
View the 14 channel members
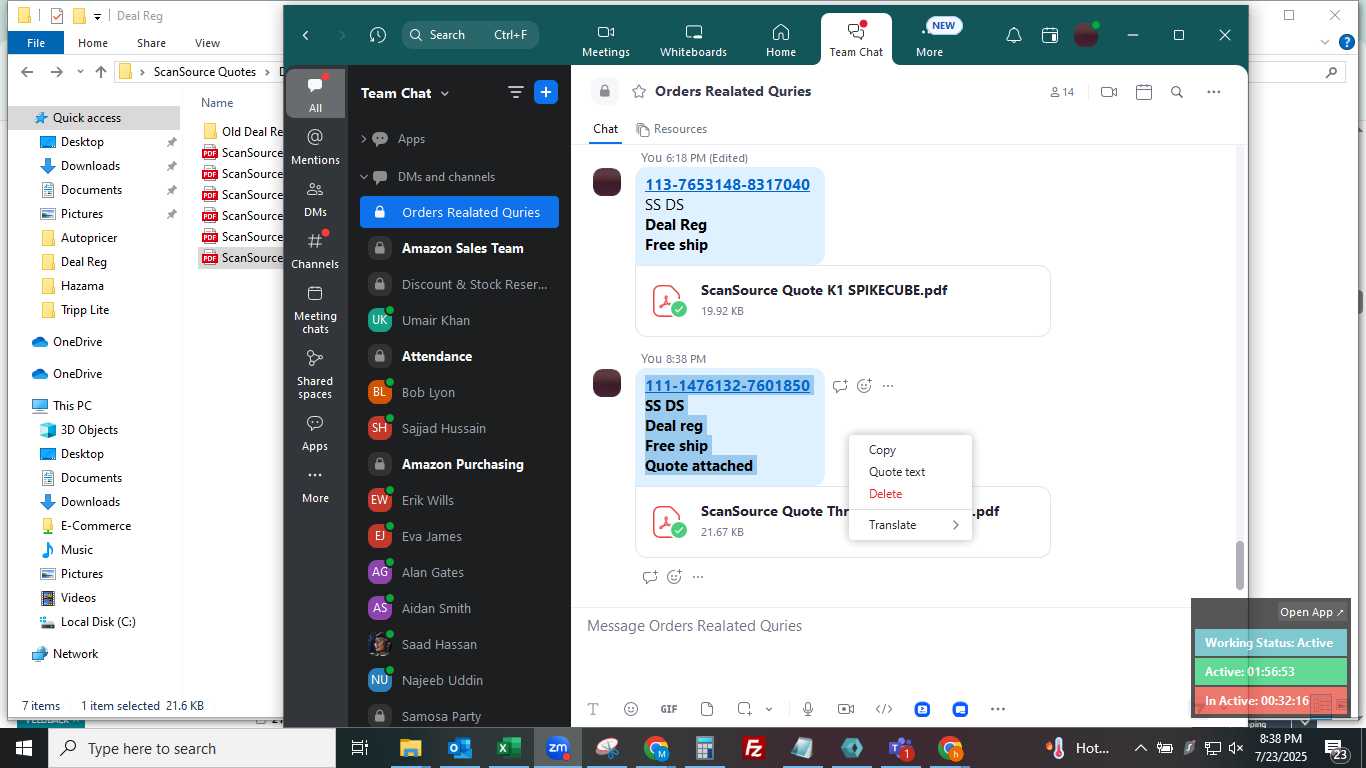(1061, 92)
